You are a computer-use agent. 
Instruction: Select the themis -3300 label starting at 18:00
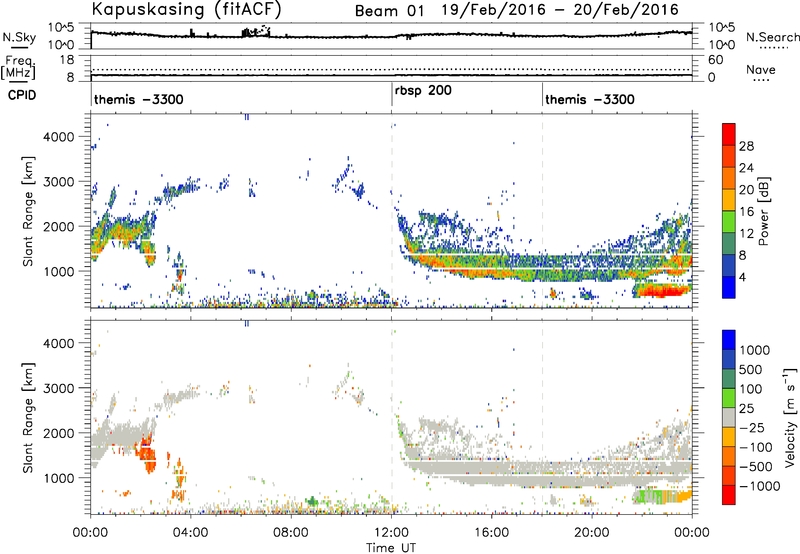(590, 99)
